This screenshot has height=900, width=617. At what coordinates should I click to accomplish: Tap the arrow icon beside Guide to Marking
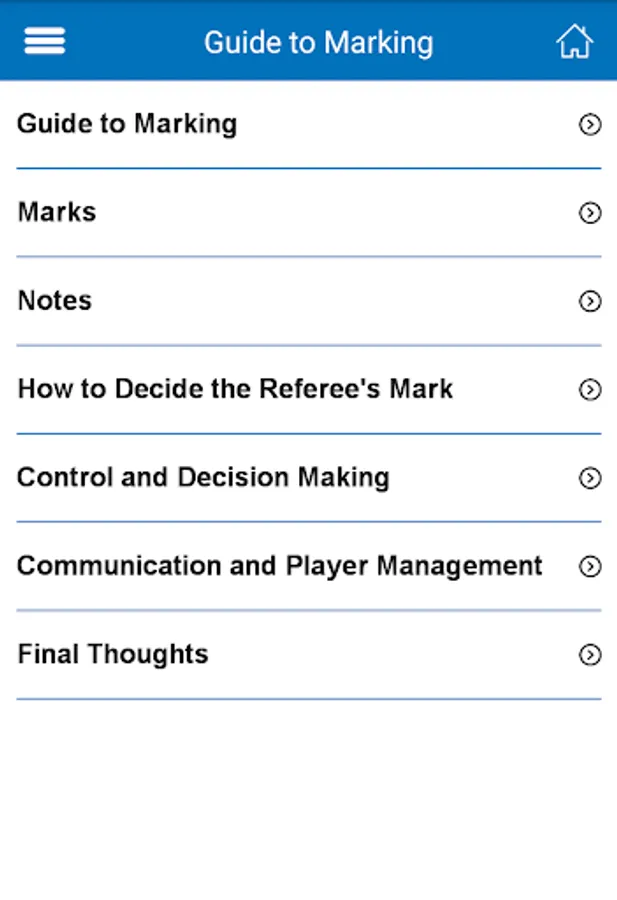pos(590,125)
